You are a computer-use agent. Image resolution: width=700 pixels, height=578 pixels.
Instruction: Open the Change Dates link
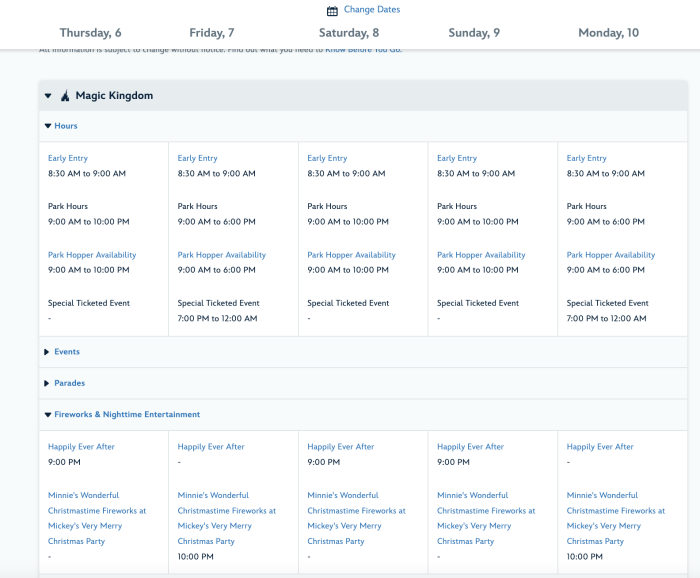pyautogui.click(x=371, y=10)
